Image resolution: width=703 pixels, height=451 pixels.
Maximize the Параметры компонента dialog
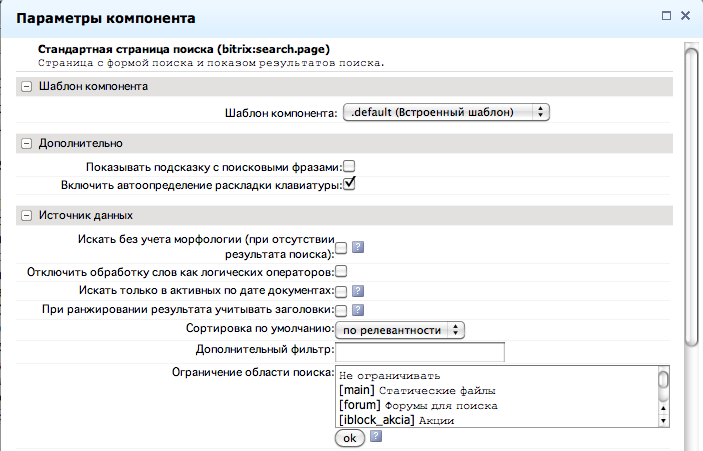click(665, 17)
